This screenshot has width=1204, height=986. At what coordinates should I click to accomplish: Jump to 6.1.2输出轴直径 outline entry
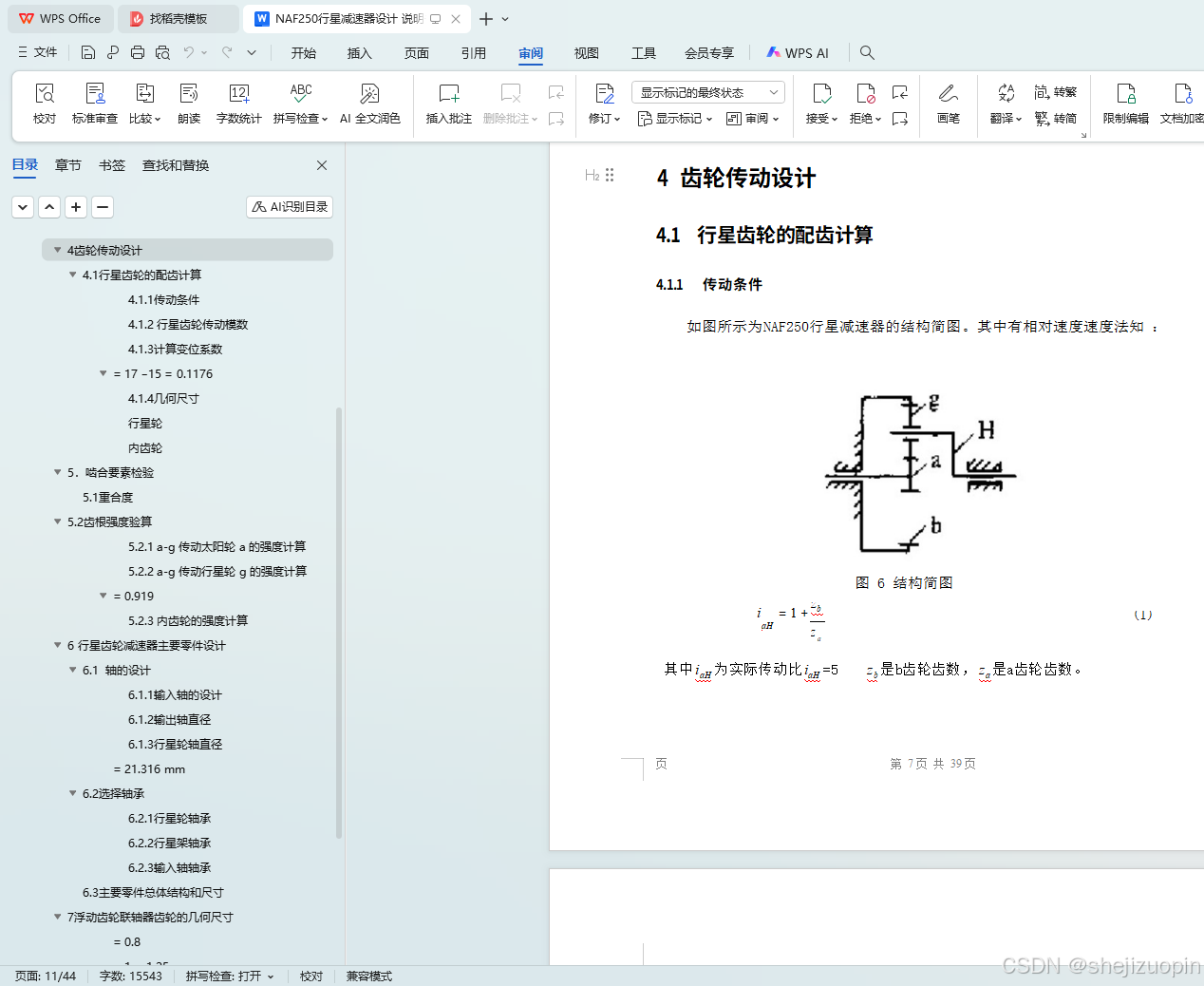170,719
